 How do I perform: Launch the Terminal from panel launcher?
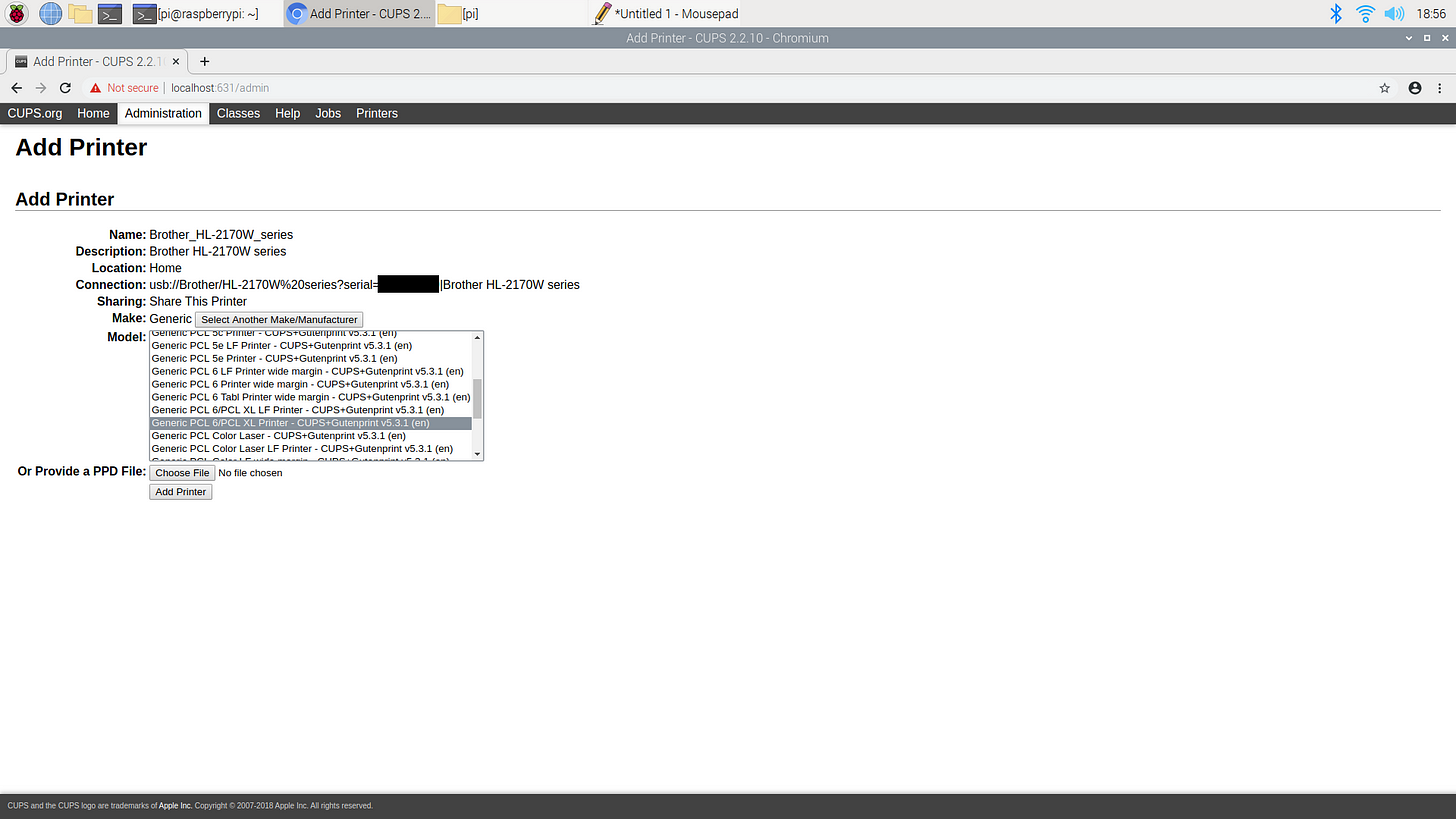111,13
